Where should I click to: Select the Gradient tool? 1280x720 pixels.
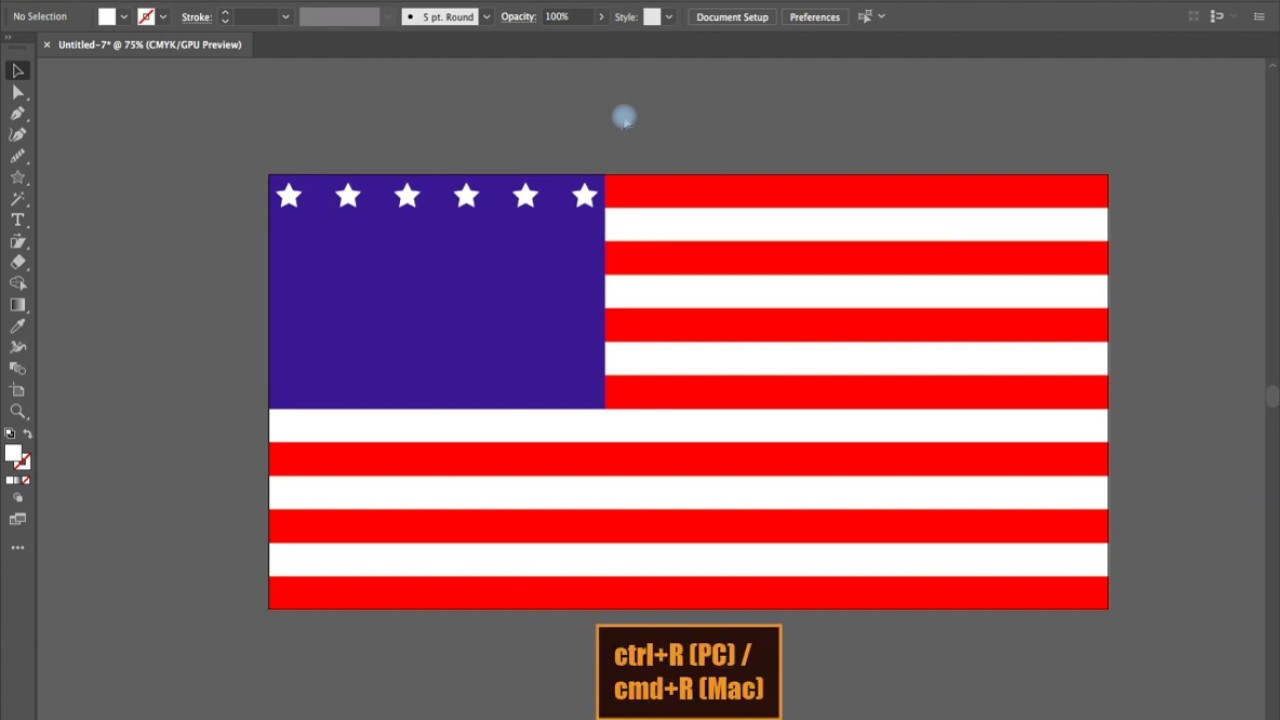[x=17, y=305]
